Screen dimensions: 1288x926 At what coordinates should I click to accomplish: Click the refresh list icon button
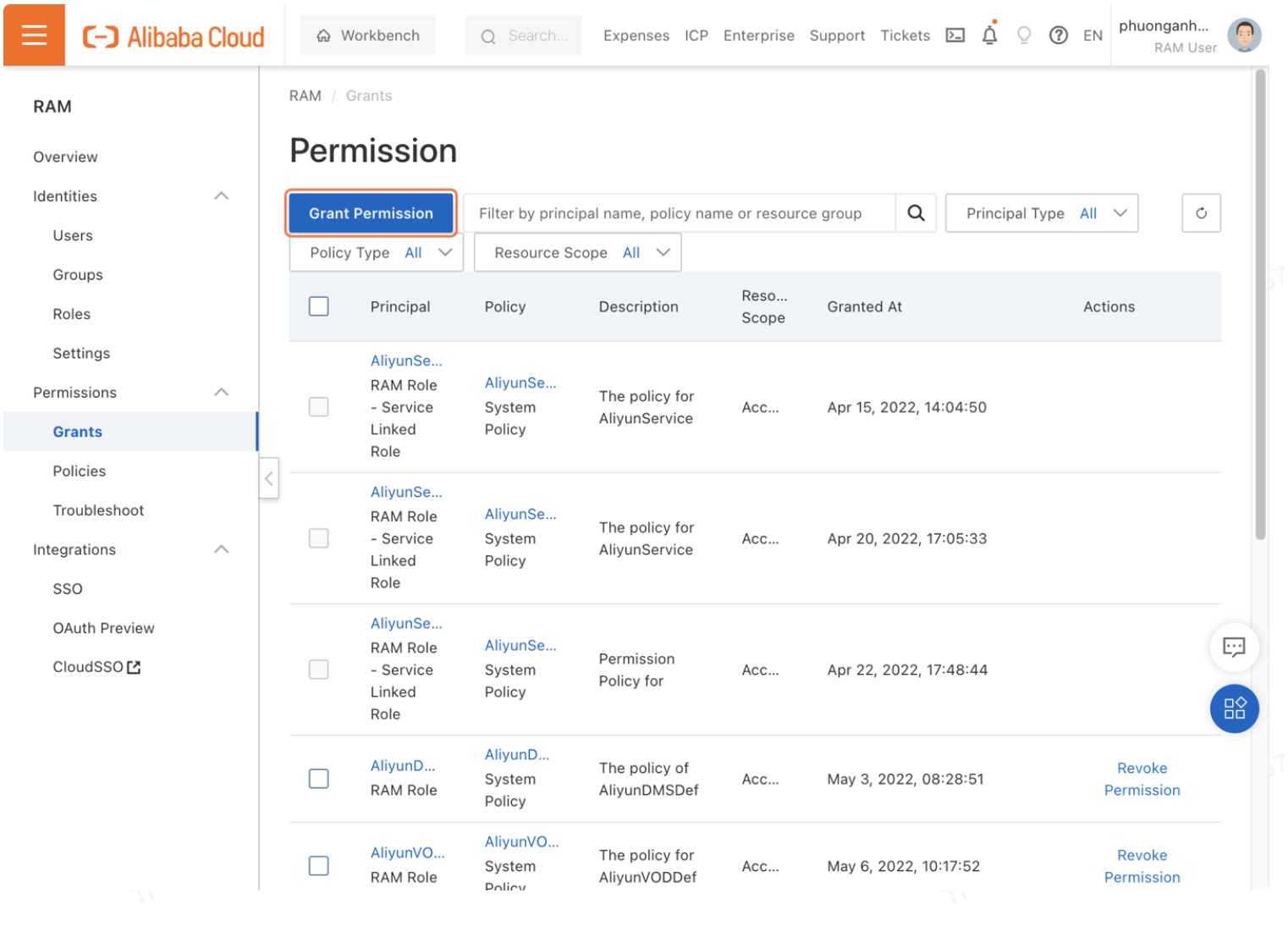pos(1200,213)
